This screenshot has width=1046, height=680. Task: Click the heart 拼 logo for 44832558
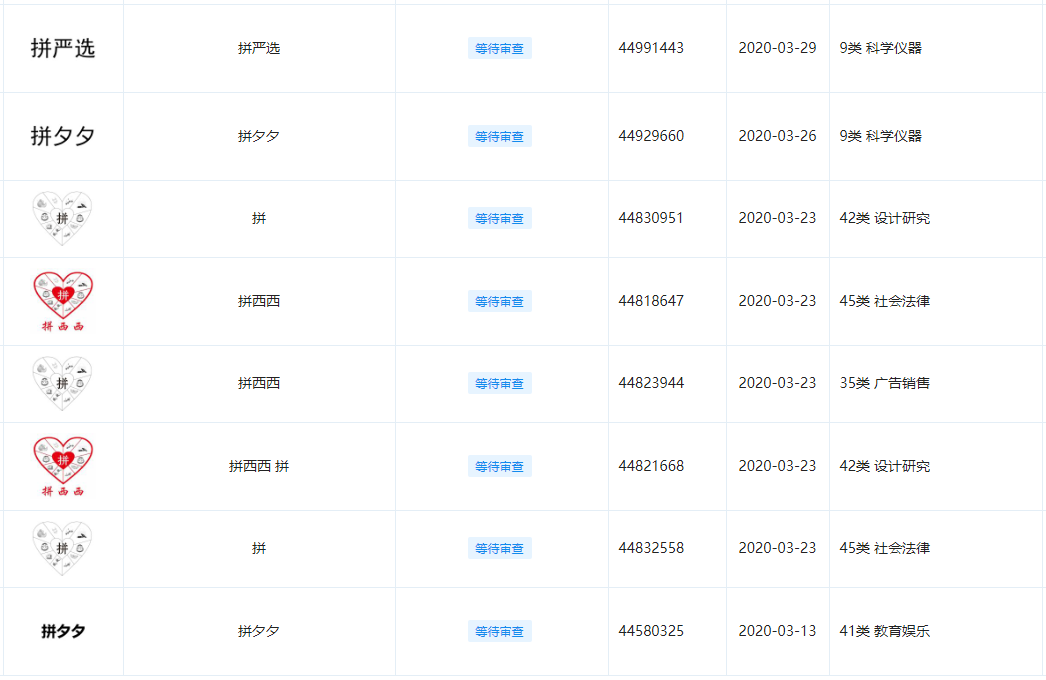point(61,548)
